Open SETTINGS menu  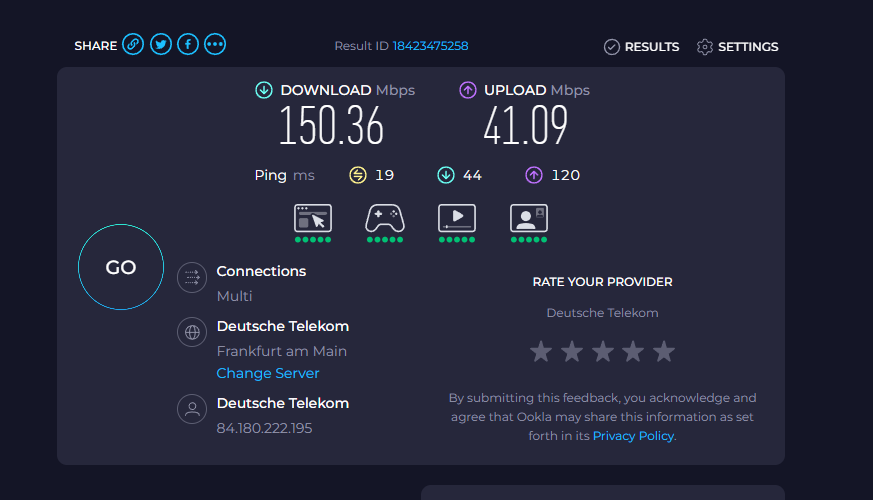738,47
